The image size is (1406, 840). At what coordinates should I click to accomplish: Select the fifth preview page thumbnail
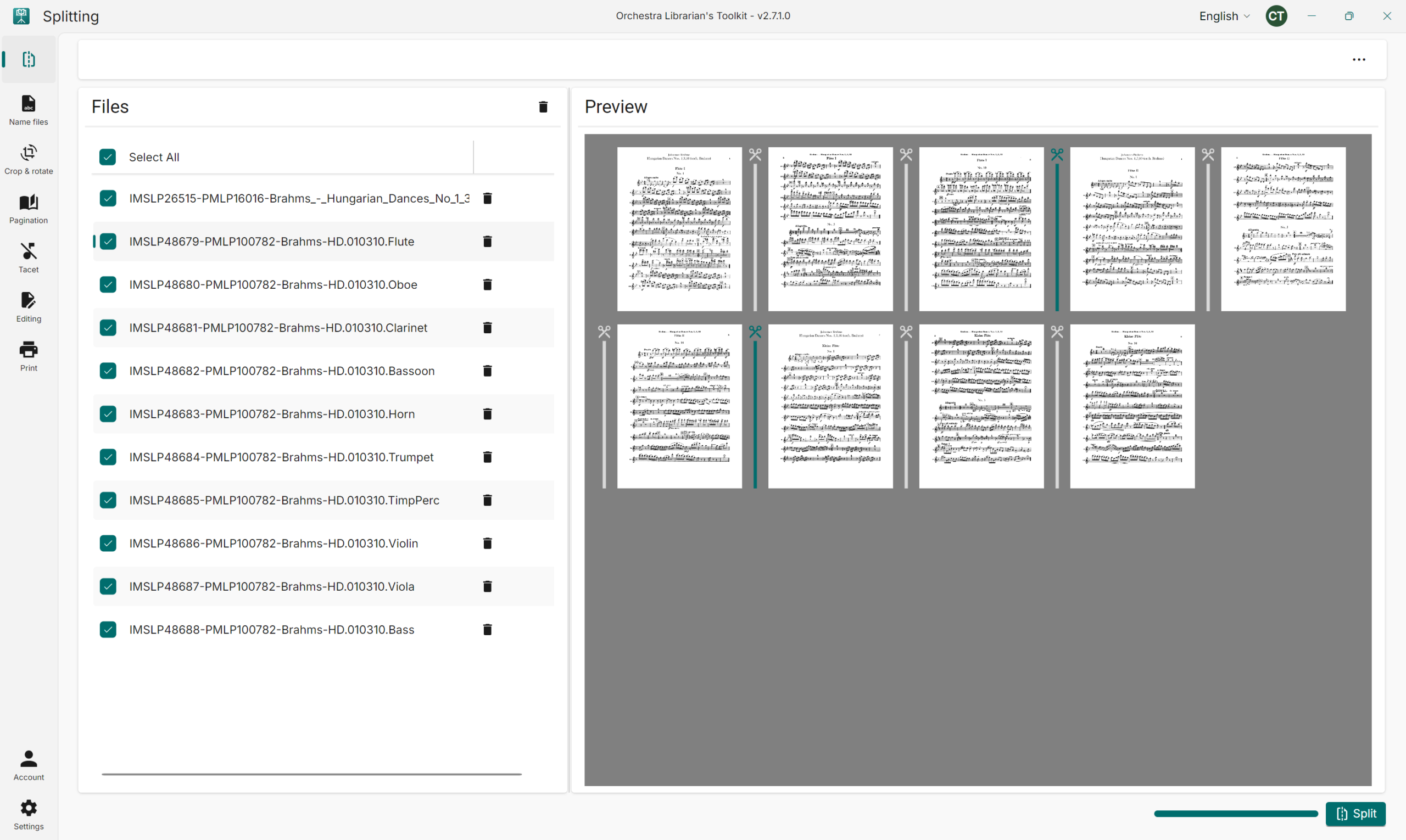tap(1283, 229)
